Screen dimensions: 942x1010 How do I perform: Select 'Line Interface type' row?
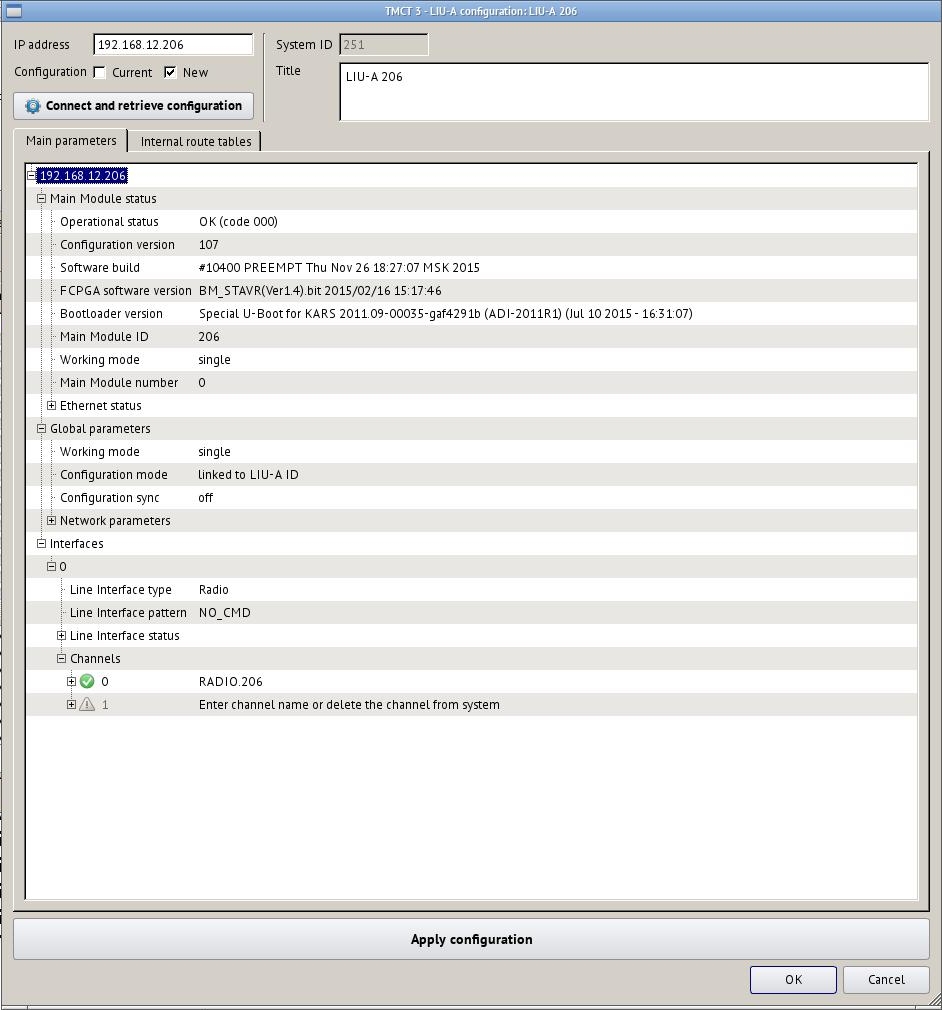472,590
